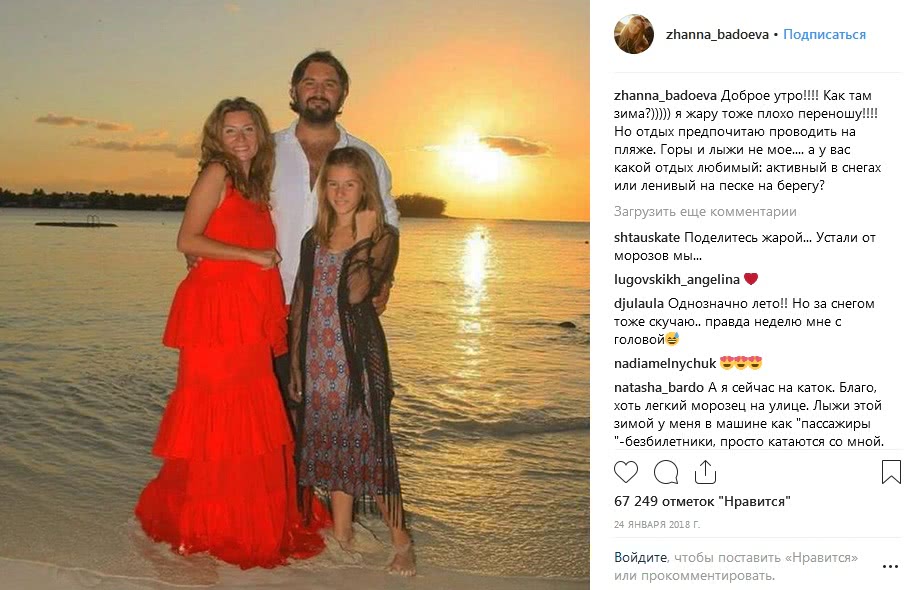904x590 pixels.
Task: Click the zhanna_badoeva profile avatar
Action: point(633,34)
